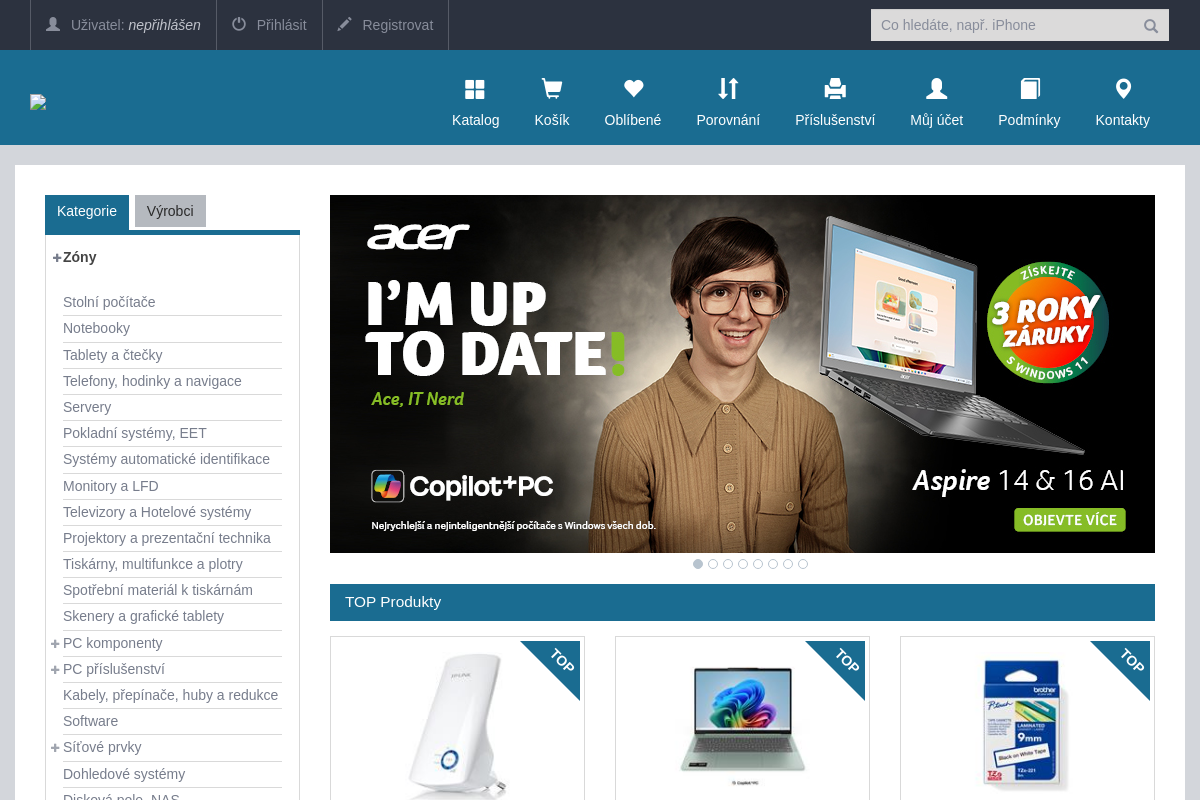
Task: Open the Katalog grid icon
Action: (475, 89)
